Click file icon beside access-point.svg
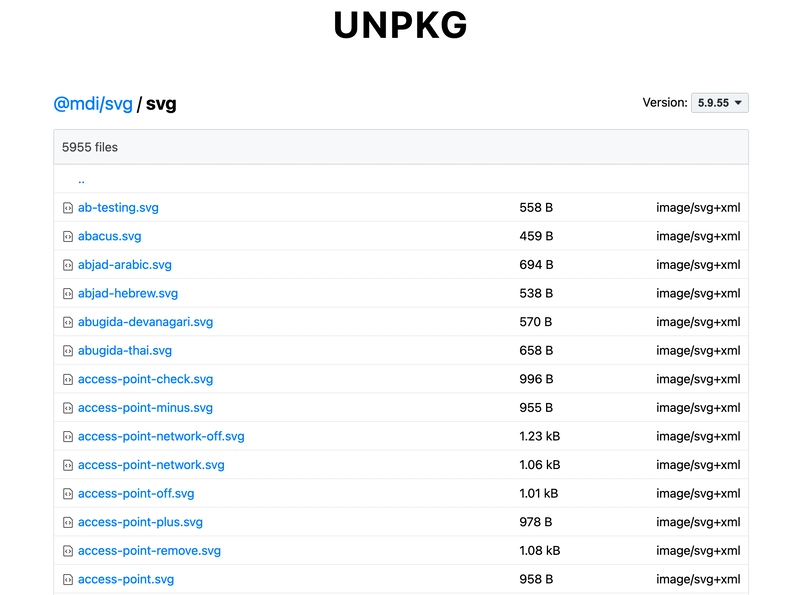The width and height of the screenshot is (800, 595). 68,579
